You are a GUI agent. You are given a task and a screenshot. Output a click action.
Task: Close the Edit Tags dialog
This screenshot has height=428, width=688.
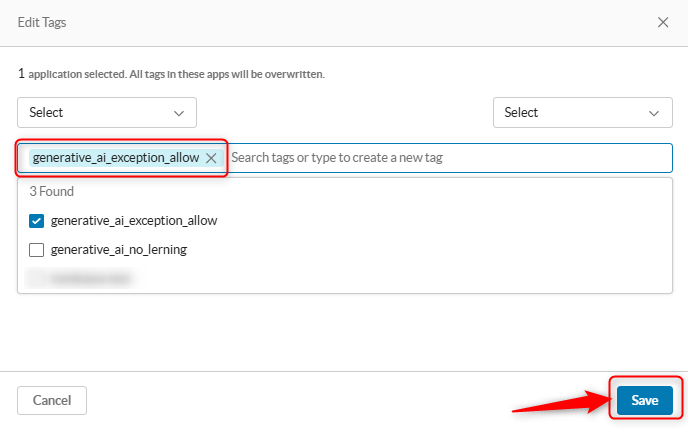(x=663, y=22)
